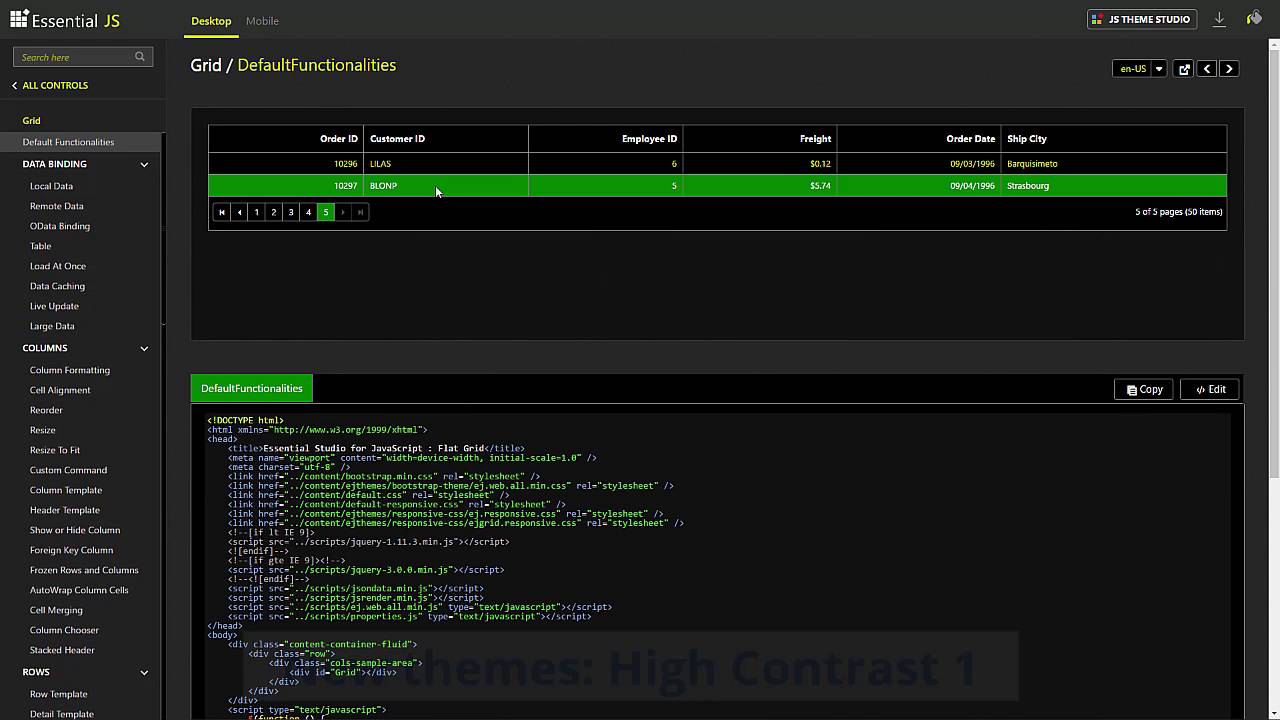Select Grid heading in the sidebar

pyautogui.click(x=31, y=121)
